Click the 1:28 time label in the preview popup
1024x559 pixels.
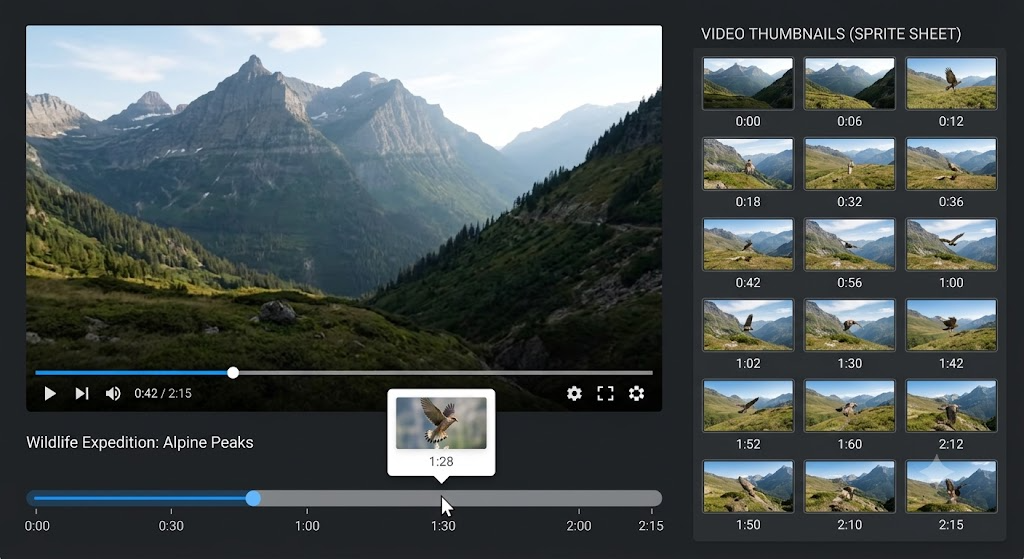pos(441,462)
